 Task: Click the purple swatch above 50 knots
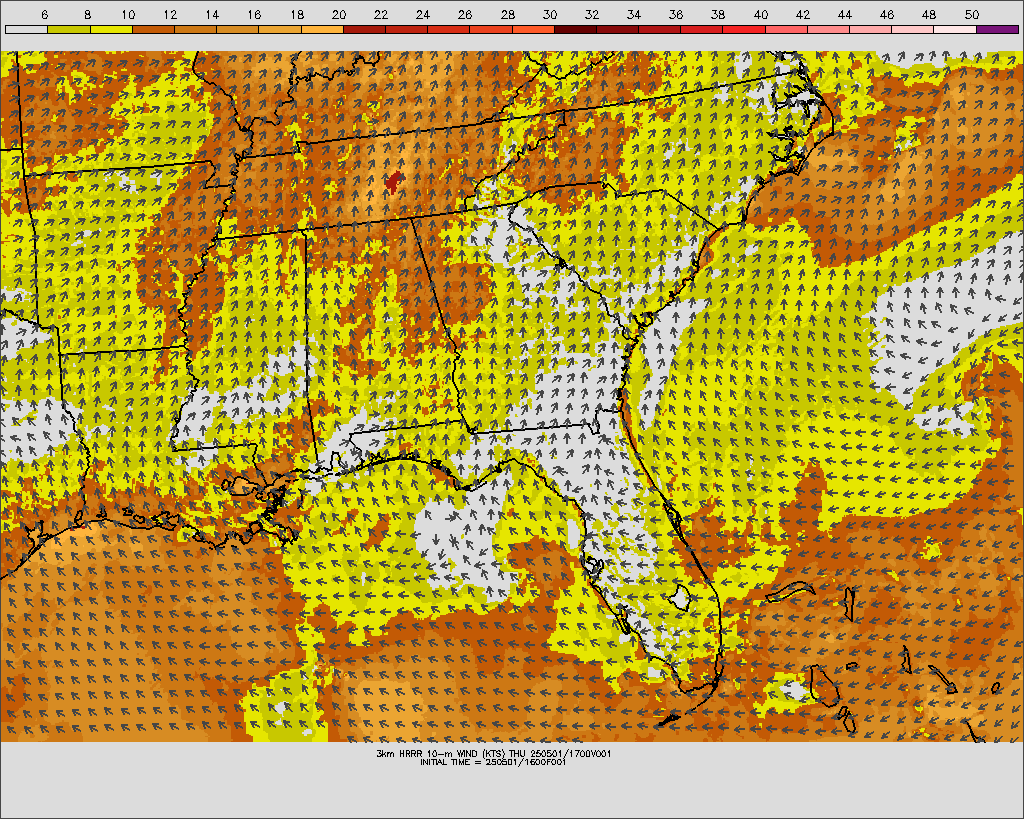point(997,29)
